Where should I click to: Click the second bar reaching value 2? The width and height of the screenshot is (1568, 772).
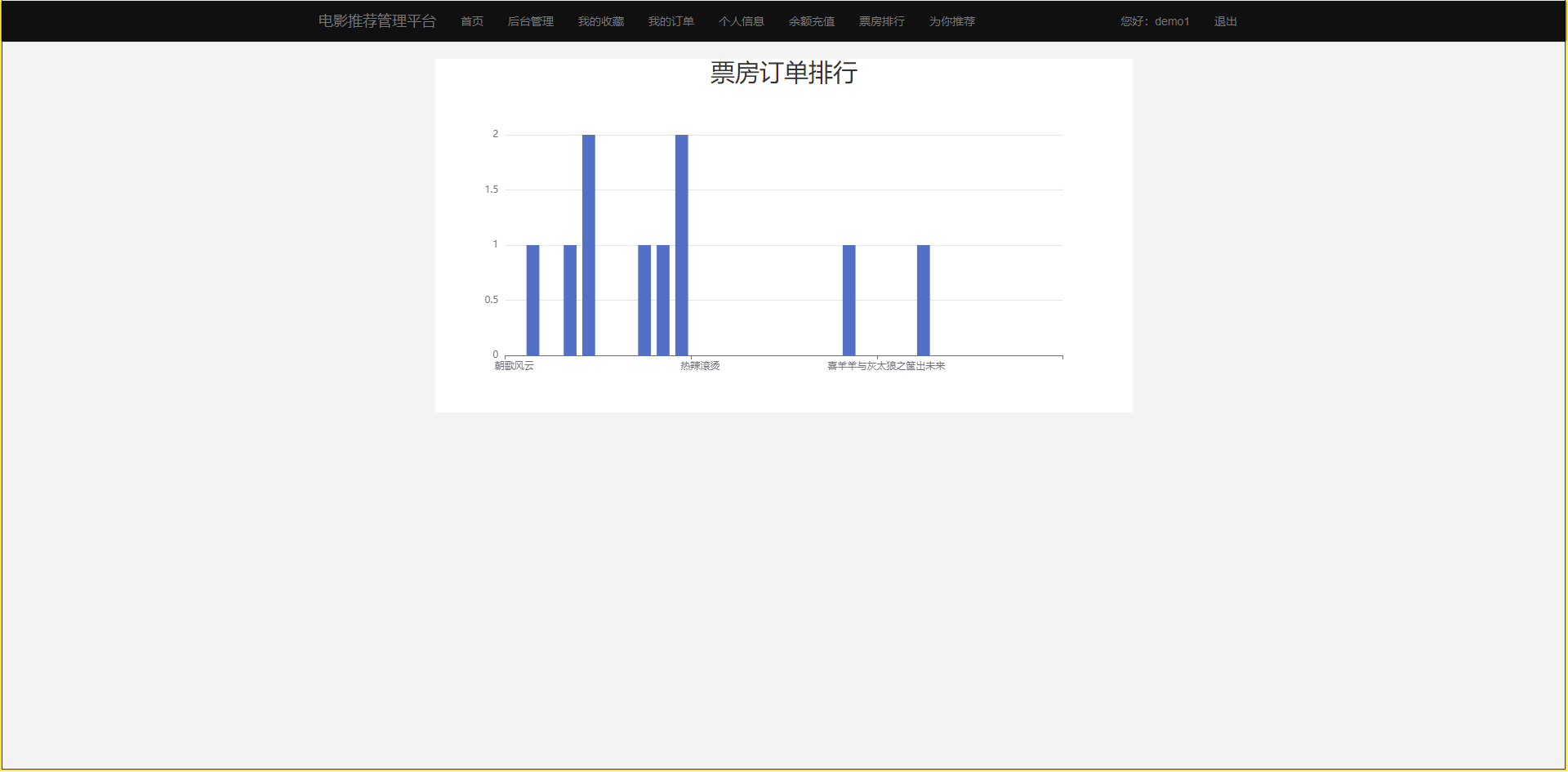[682, 245]
